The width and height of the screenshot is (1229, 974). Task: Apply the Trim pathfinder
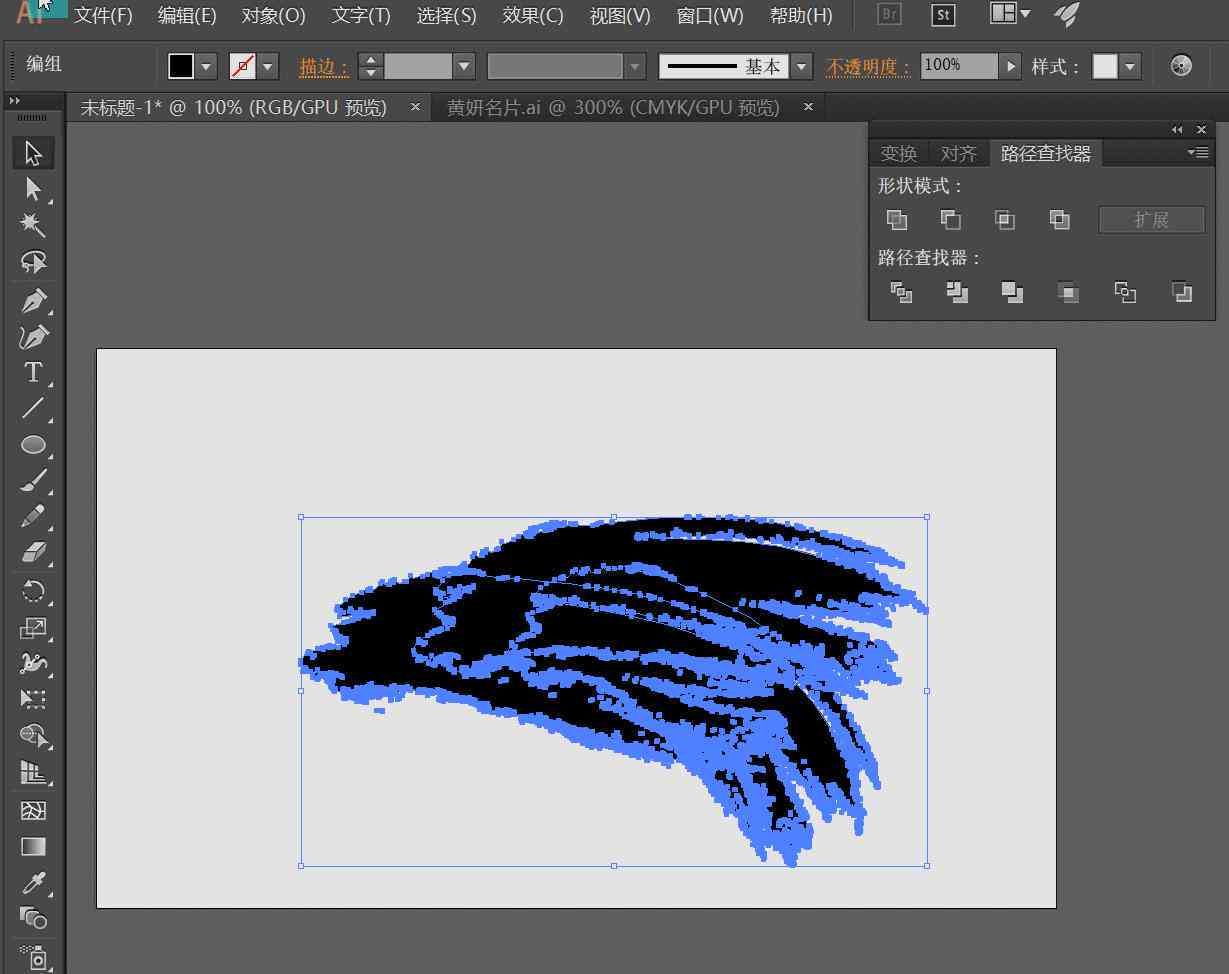(x=957, y=292)
